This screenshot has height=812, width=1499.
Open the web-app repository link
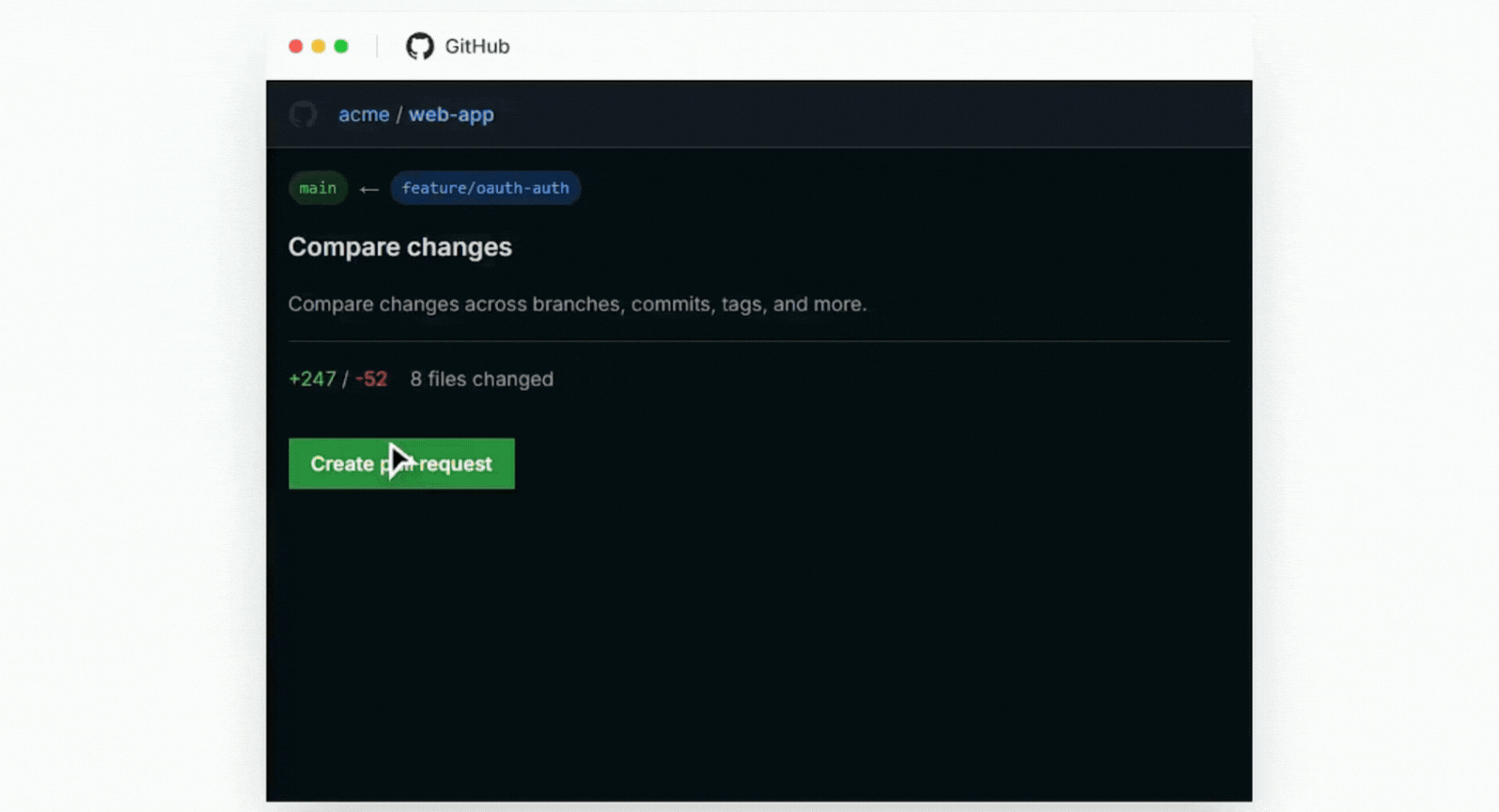pyautogui.click(x=450, y=115)
